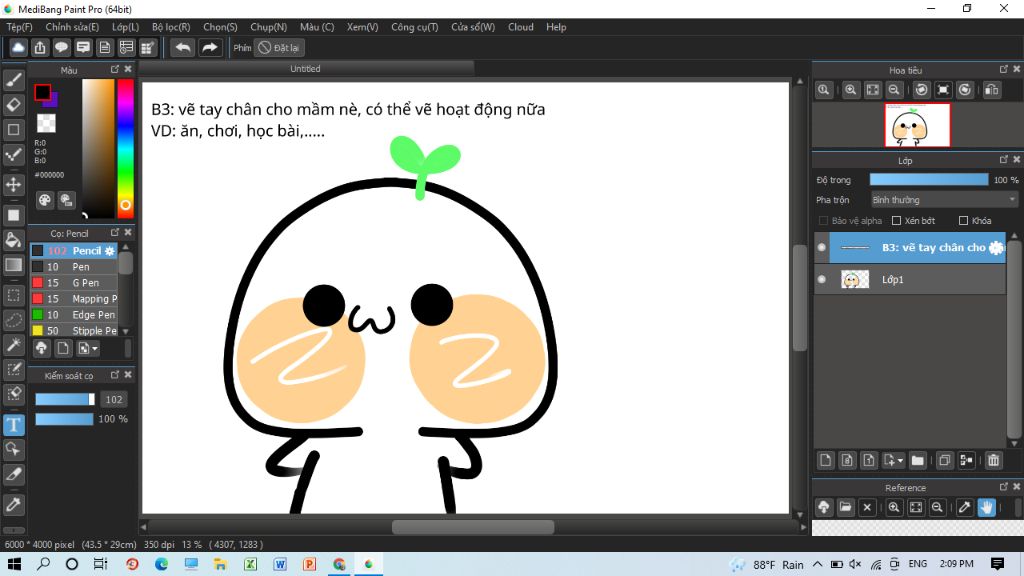Pick the Move tool
This screenshot has height=576, width=1024.
pyautogui.click(x=14, y=184)
